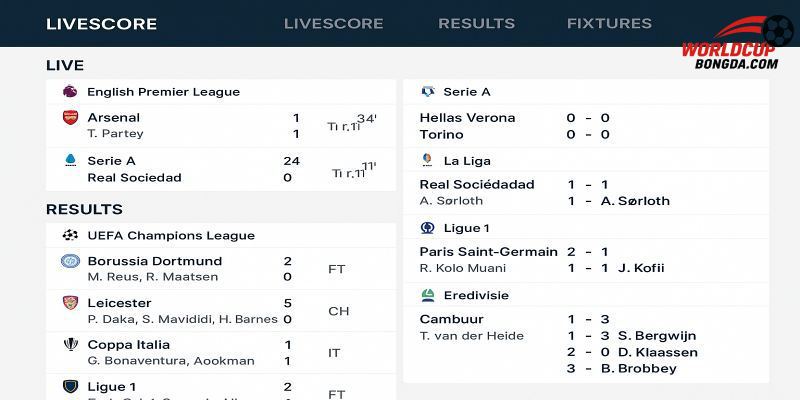Switch to the Fixtures tab
Viewport: 800px width, 400px height.
tap(609, 23)
